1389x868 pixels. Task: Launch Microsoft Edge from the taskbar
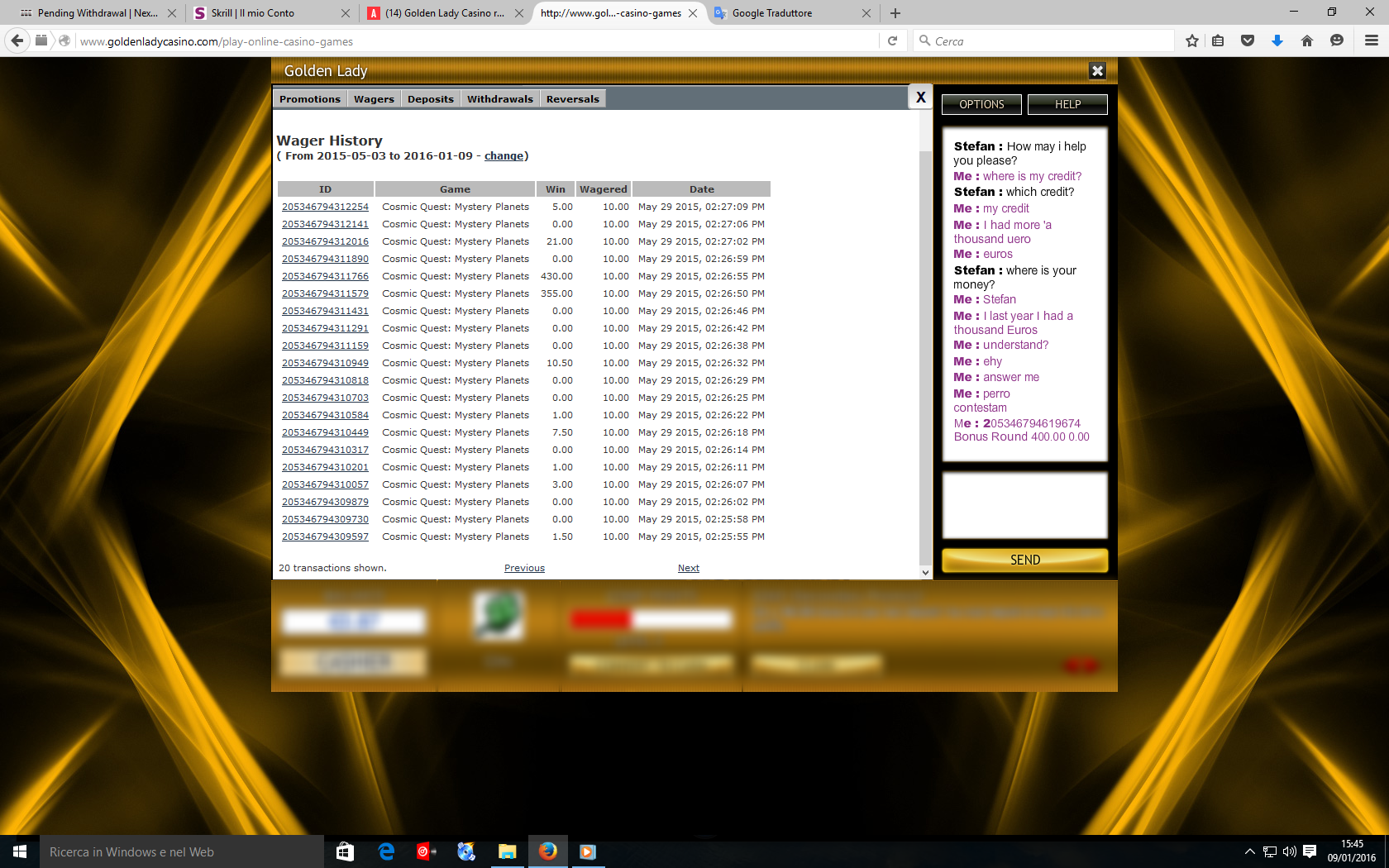[386, 851]
